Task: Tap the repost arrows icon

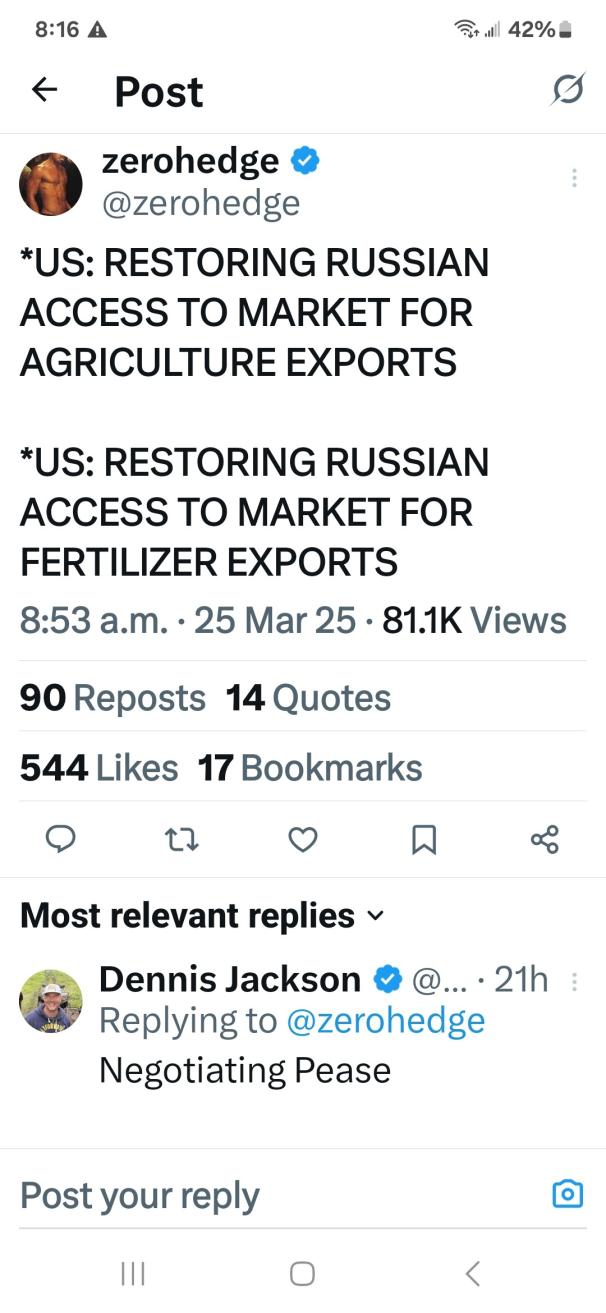Action: tap(182, 840)
